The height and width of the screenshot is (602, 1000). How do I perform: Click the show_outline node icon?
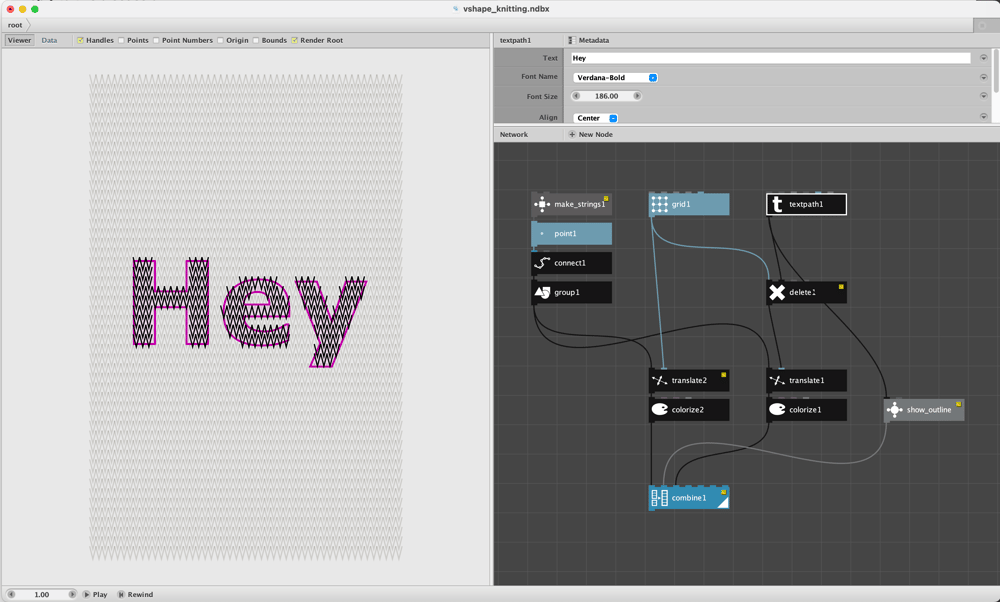coord(894,409)
